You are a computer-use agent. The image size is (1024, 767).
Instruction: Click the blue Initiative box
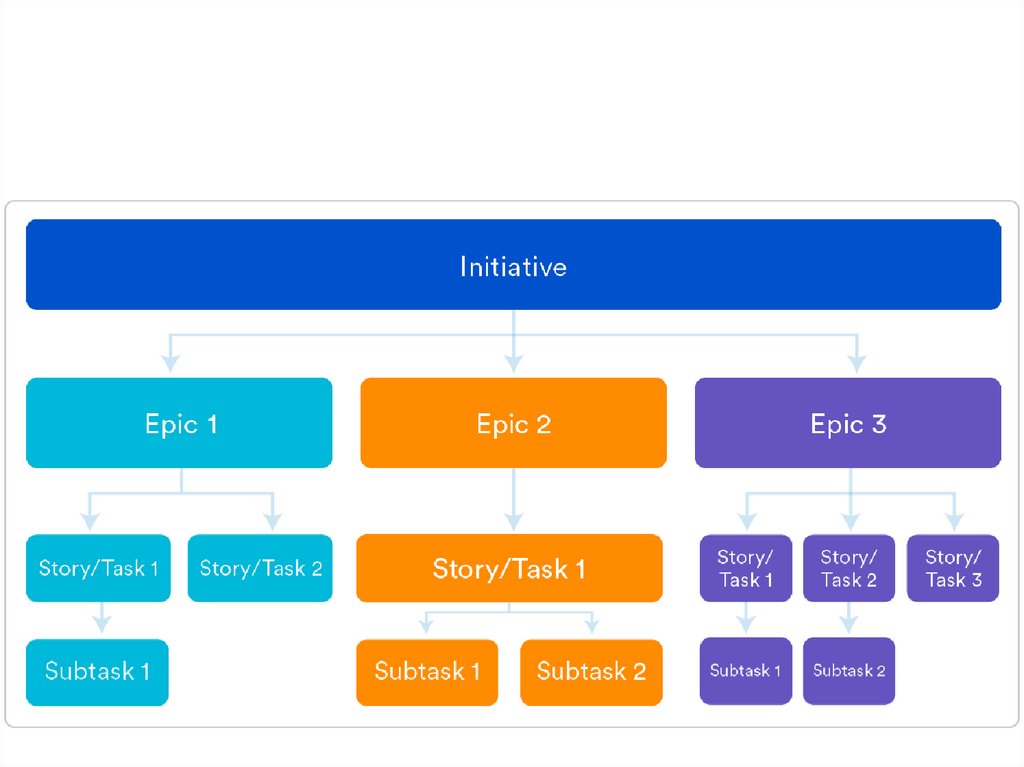(513, 265)
